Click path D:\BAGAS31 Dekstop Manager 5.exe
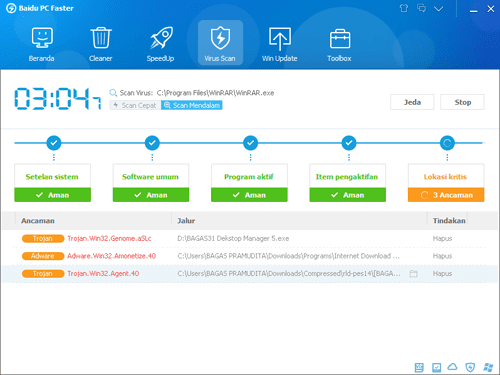Viewport: 500px width, 375px height. (233, 239)
